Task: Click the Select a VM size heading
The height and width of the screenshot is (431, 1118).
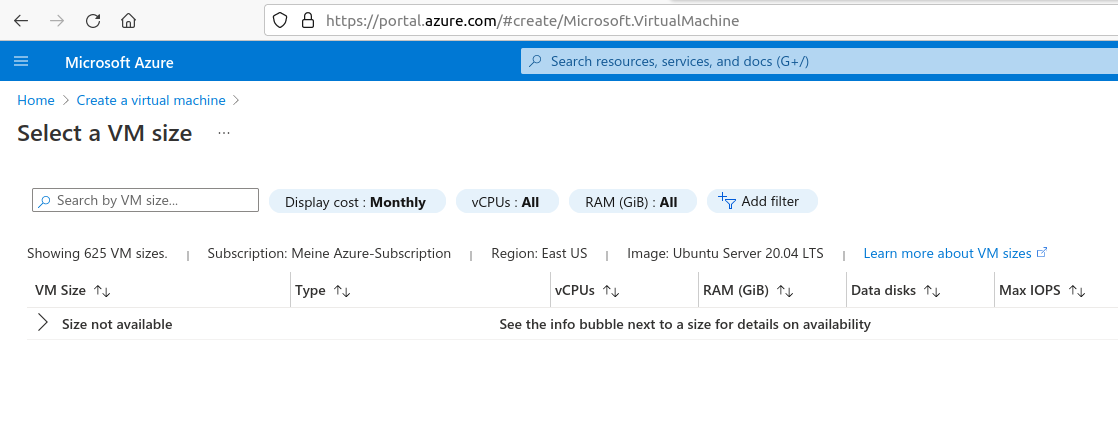Action: click(105, 133)
